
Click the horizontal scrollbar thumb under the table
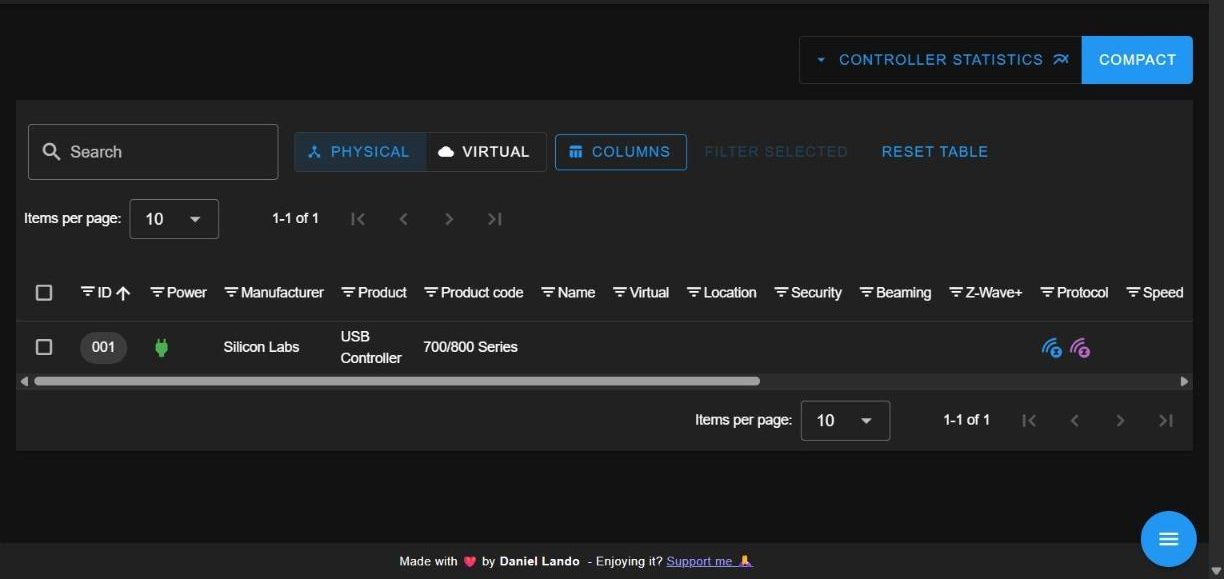[397, 381]
